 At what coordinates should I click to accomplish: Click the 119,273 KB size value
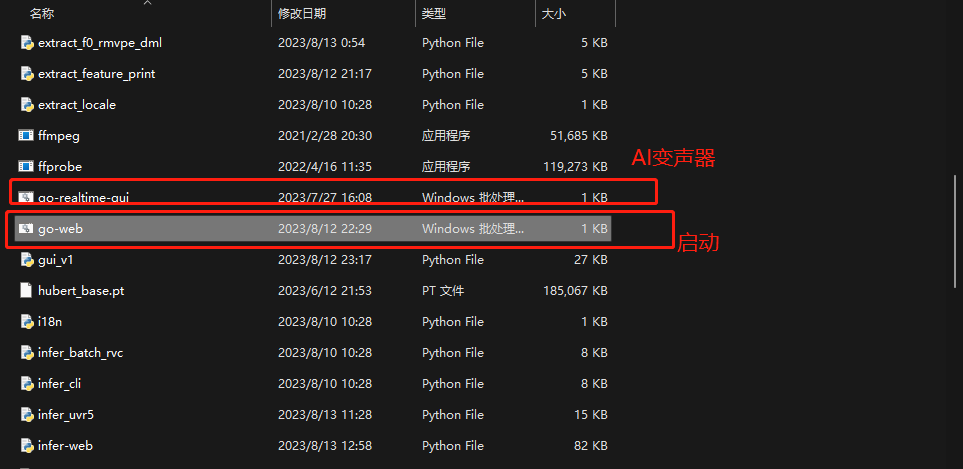[x=575, y=166]
